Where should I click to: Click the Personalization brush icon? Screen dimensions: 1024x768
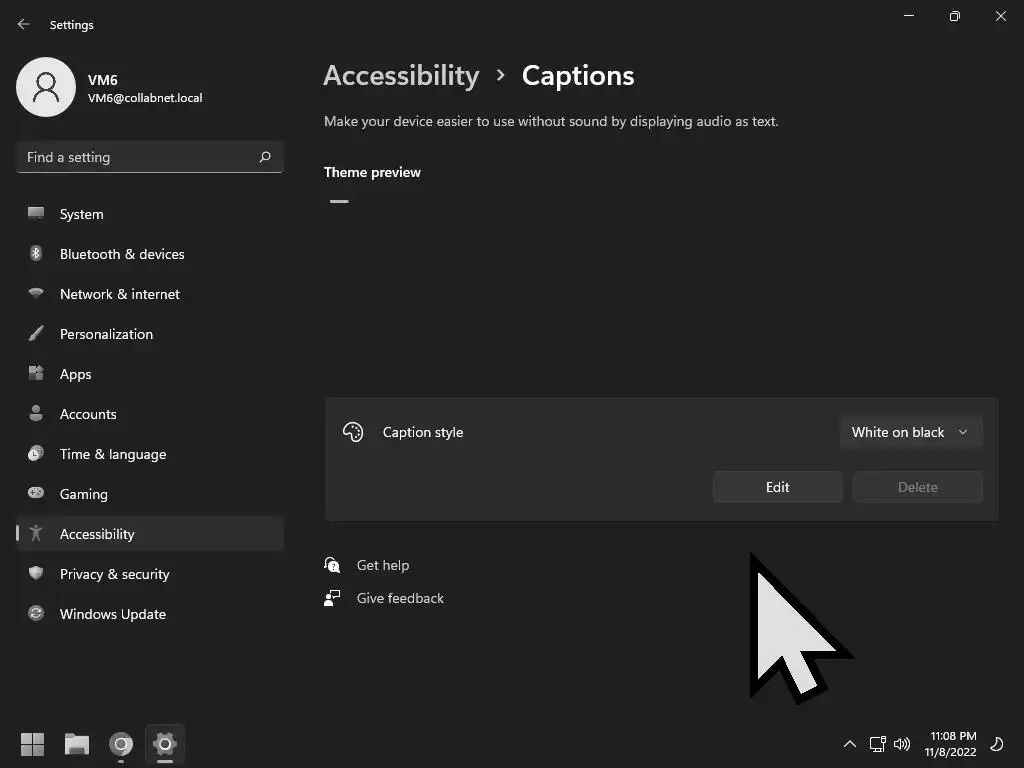[x=36, y=334]
